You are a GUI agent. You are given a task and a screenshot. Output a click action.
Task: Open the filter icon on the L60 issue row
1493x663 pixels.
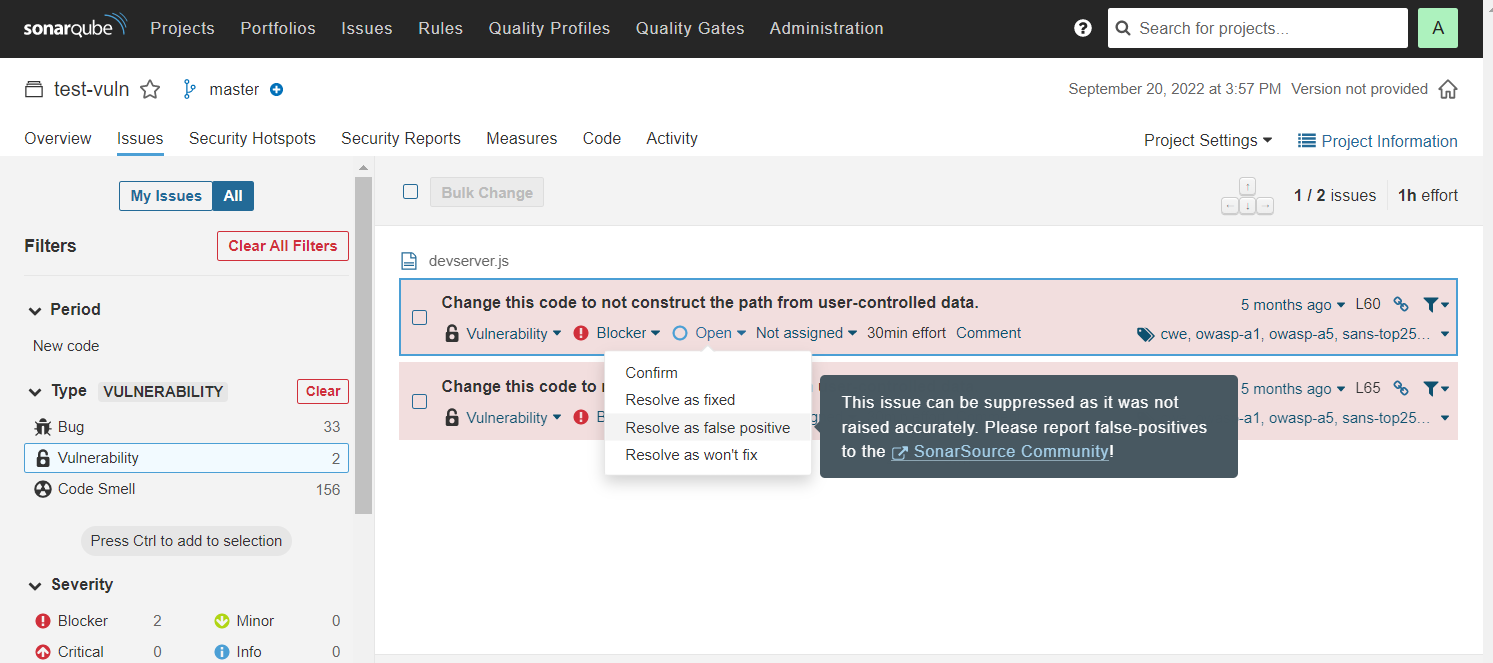(1432, 303)
